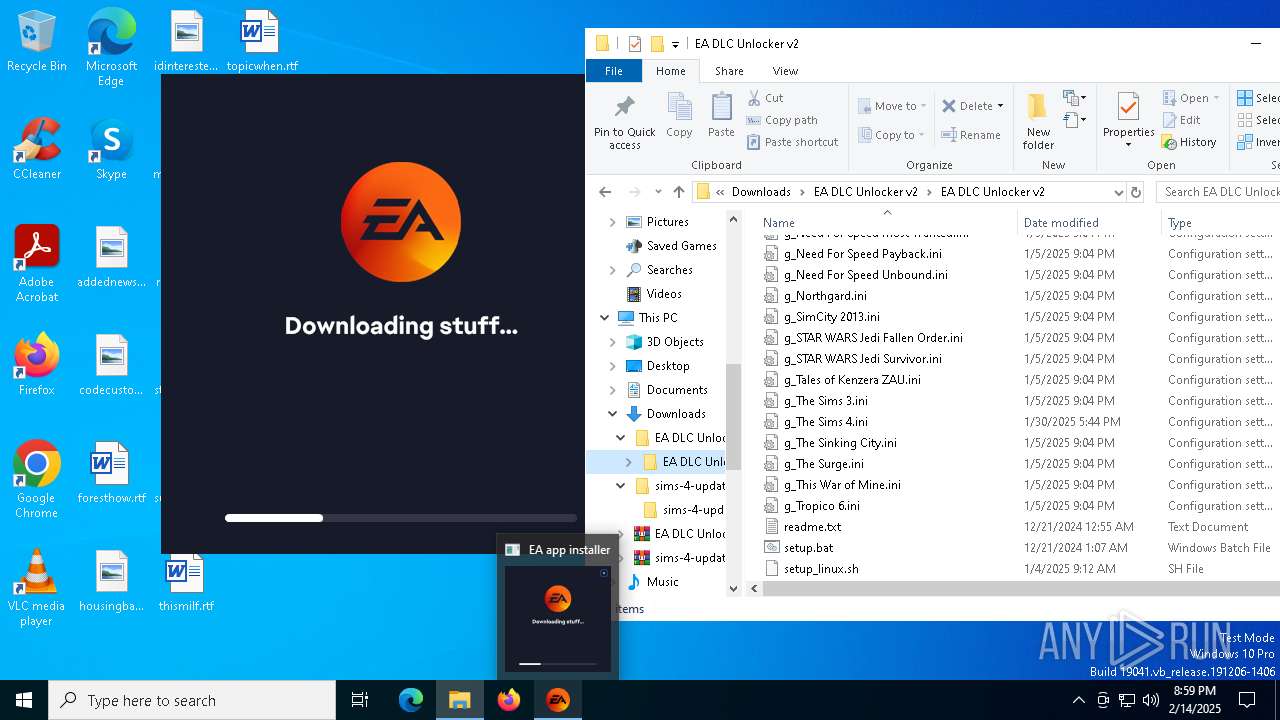Open Firefox desktop shortcut
The height and width of the screenshot is (720, 1280).
coord(37,365)
